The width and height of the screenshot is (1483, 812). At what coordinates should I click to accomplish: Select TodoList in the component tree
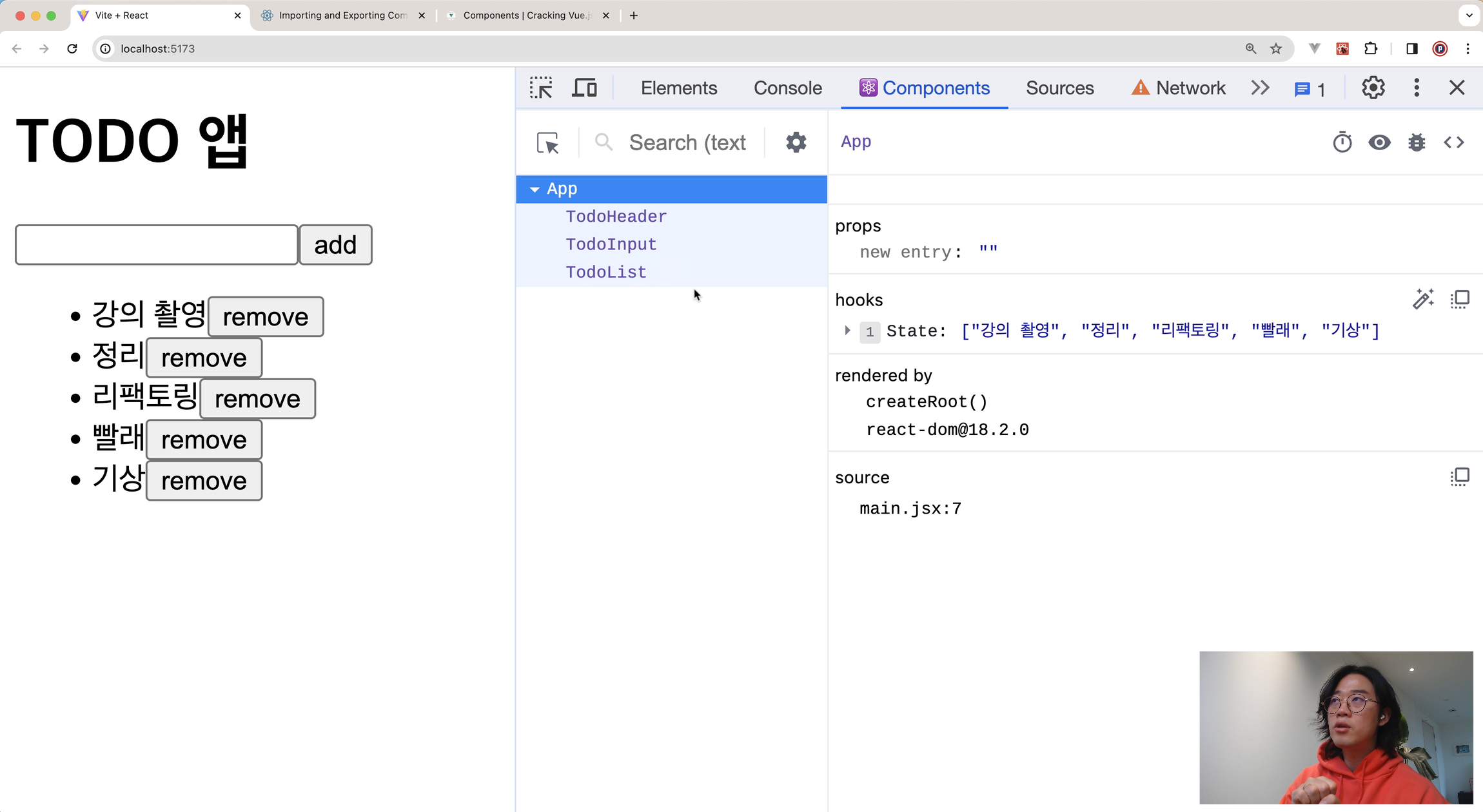coord(605,272)
